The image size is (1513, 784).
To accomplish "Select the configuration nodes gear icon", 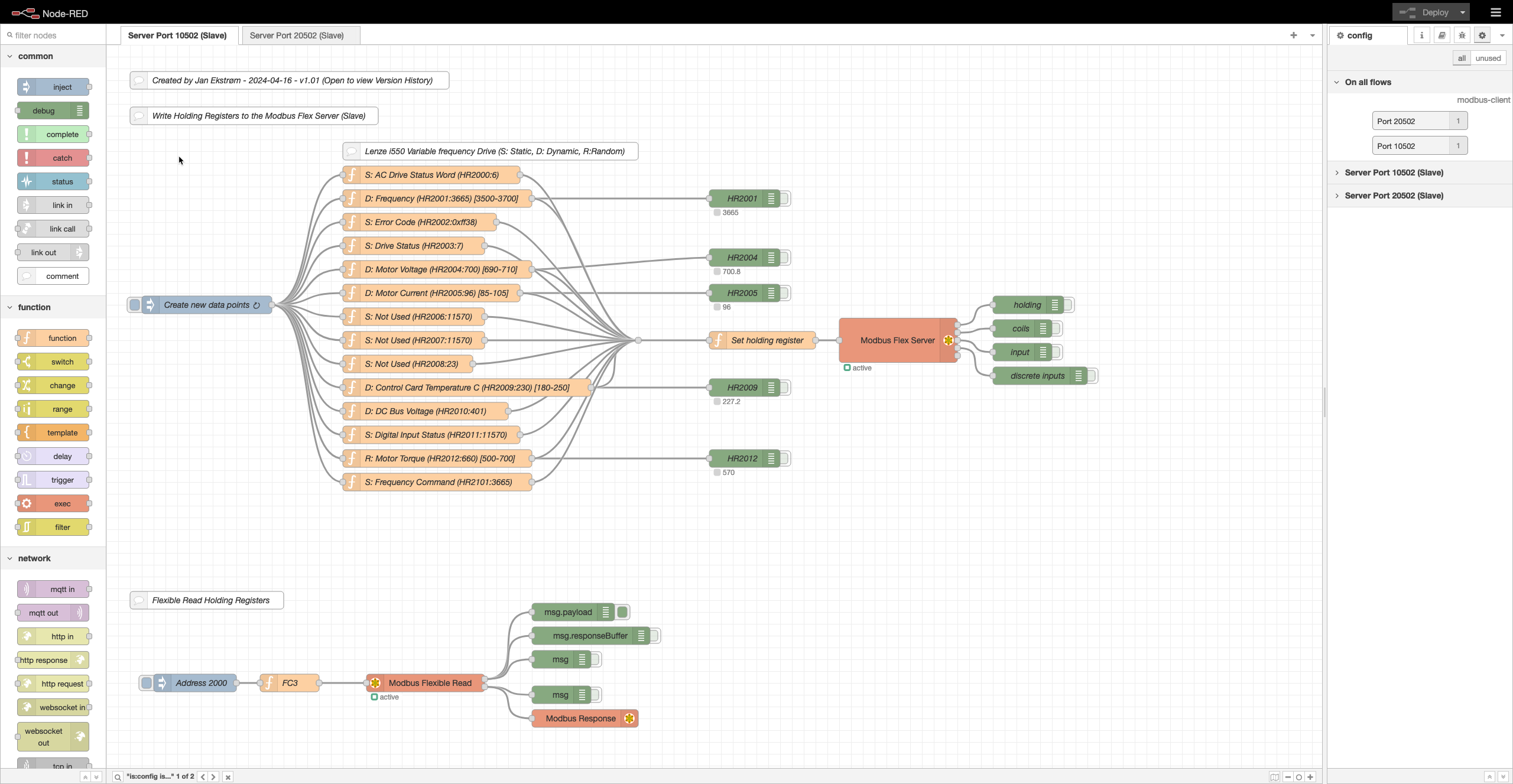I will pos(1482,35).
